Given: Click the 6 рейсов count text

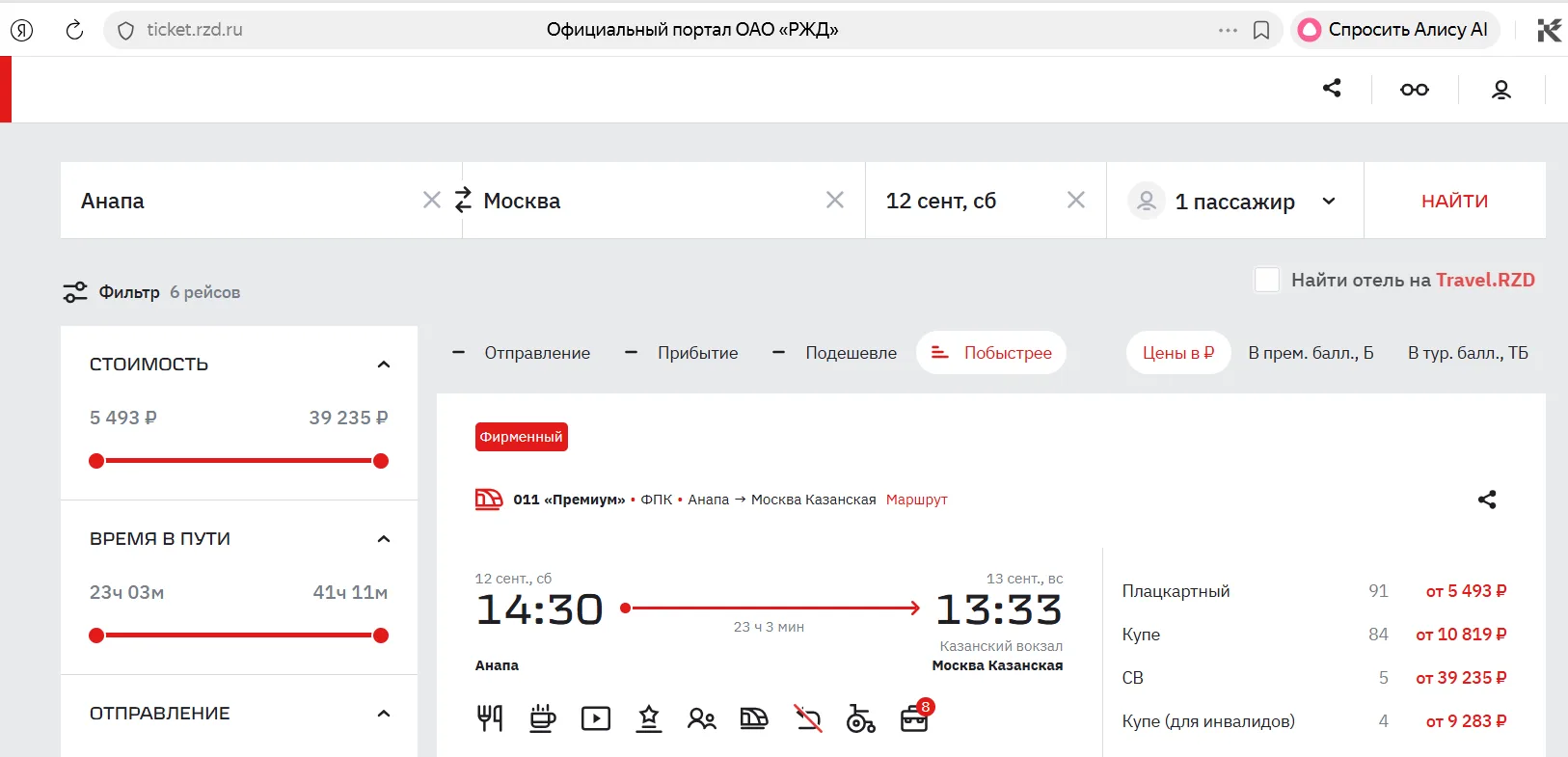Looking at the screenshot, I should (204, 292).
